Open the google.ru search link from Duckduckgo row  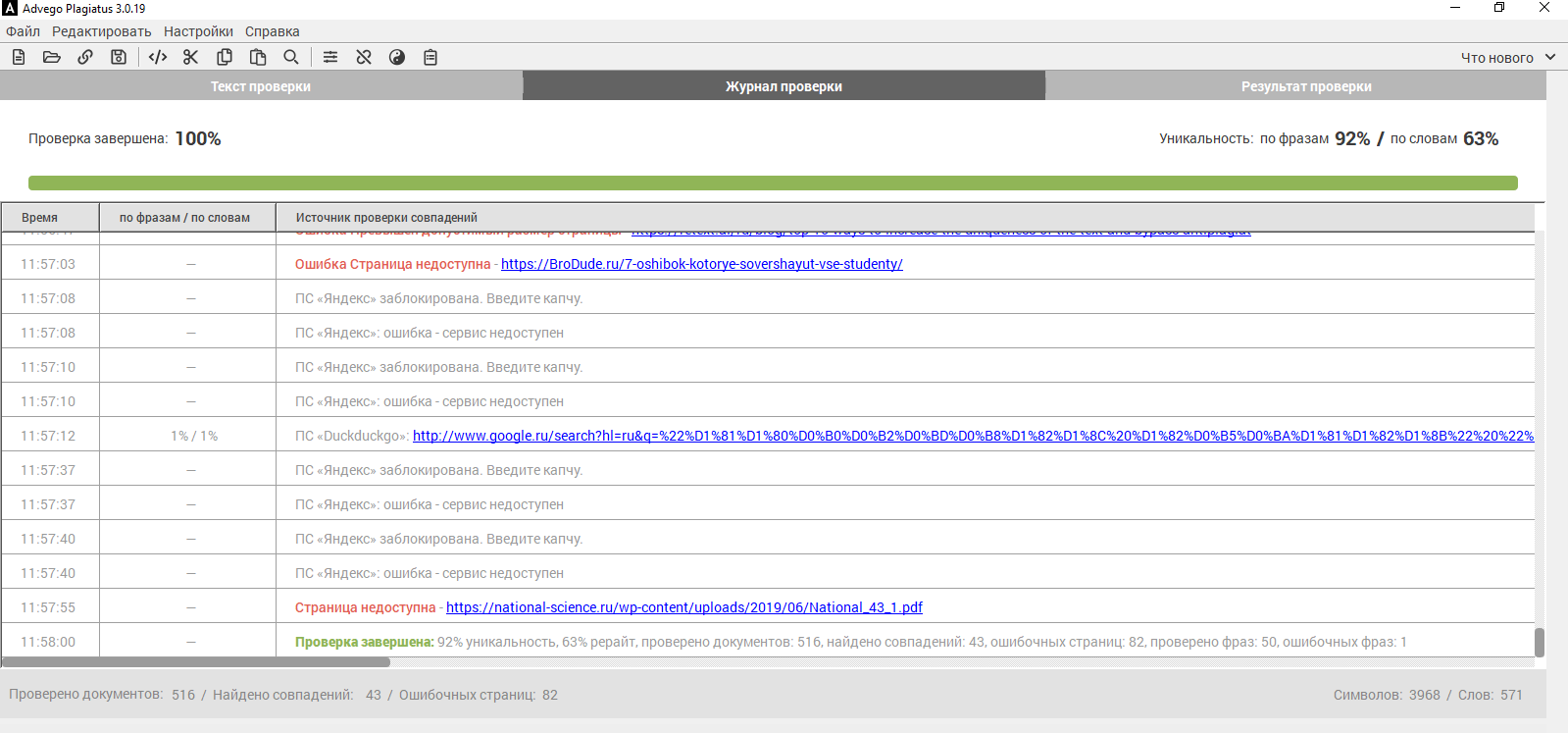pyautogui.click(x=973, y=436)
